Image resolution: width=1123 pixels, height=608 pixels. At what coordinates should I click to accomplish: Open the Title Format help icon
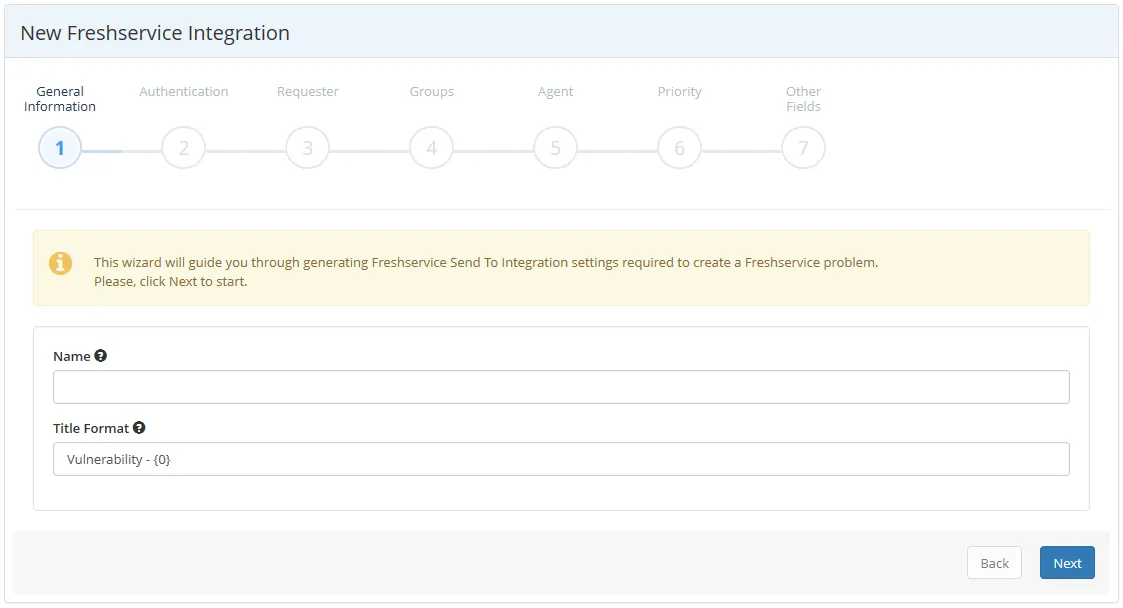(x=139, y=428)
